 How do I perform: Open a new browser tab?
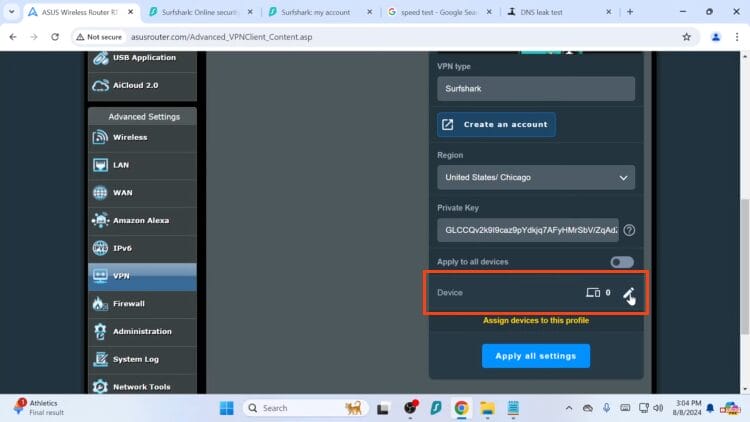630,12
